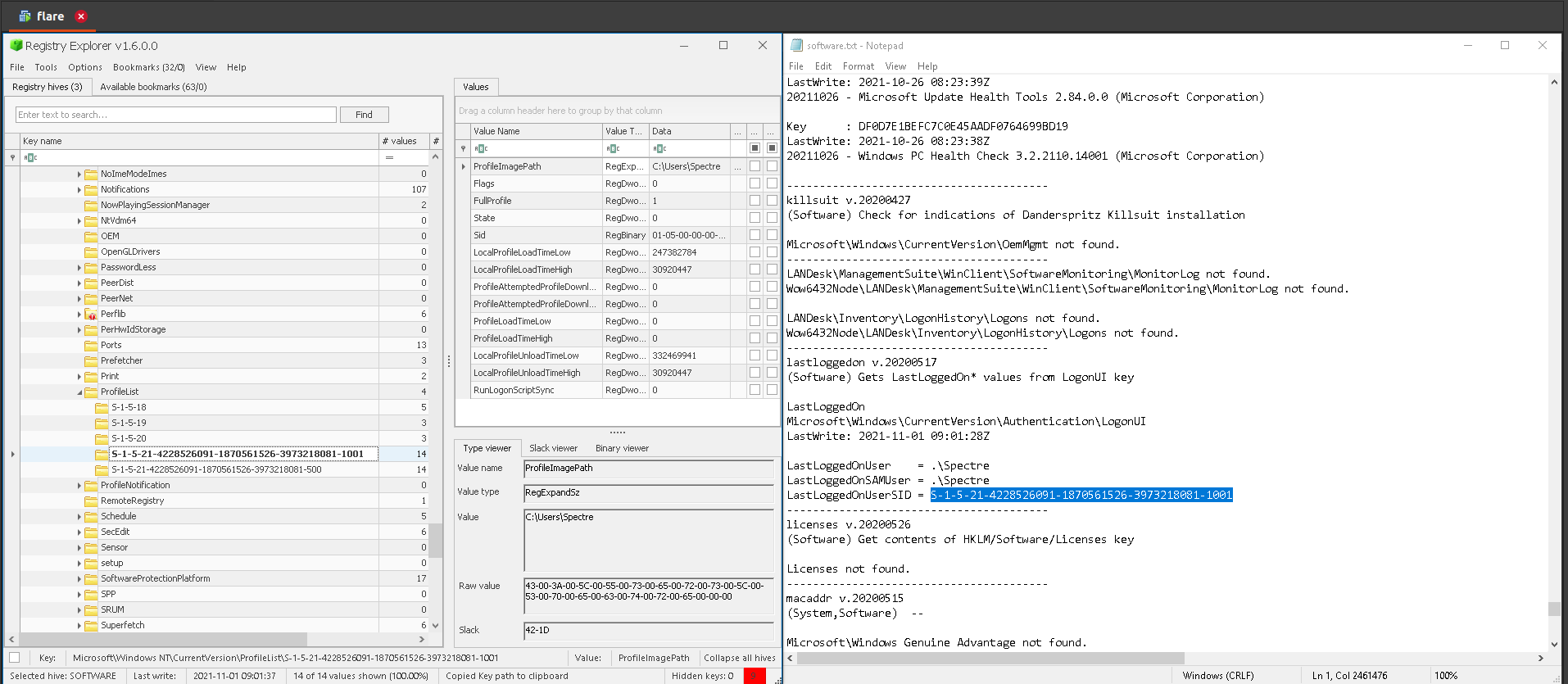This screenshot has width=1568, height=684.
Task: Open the Bookmarks (32/0) menu
Action: [x=149, y=67]
